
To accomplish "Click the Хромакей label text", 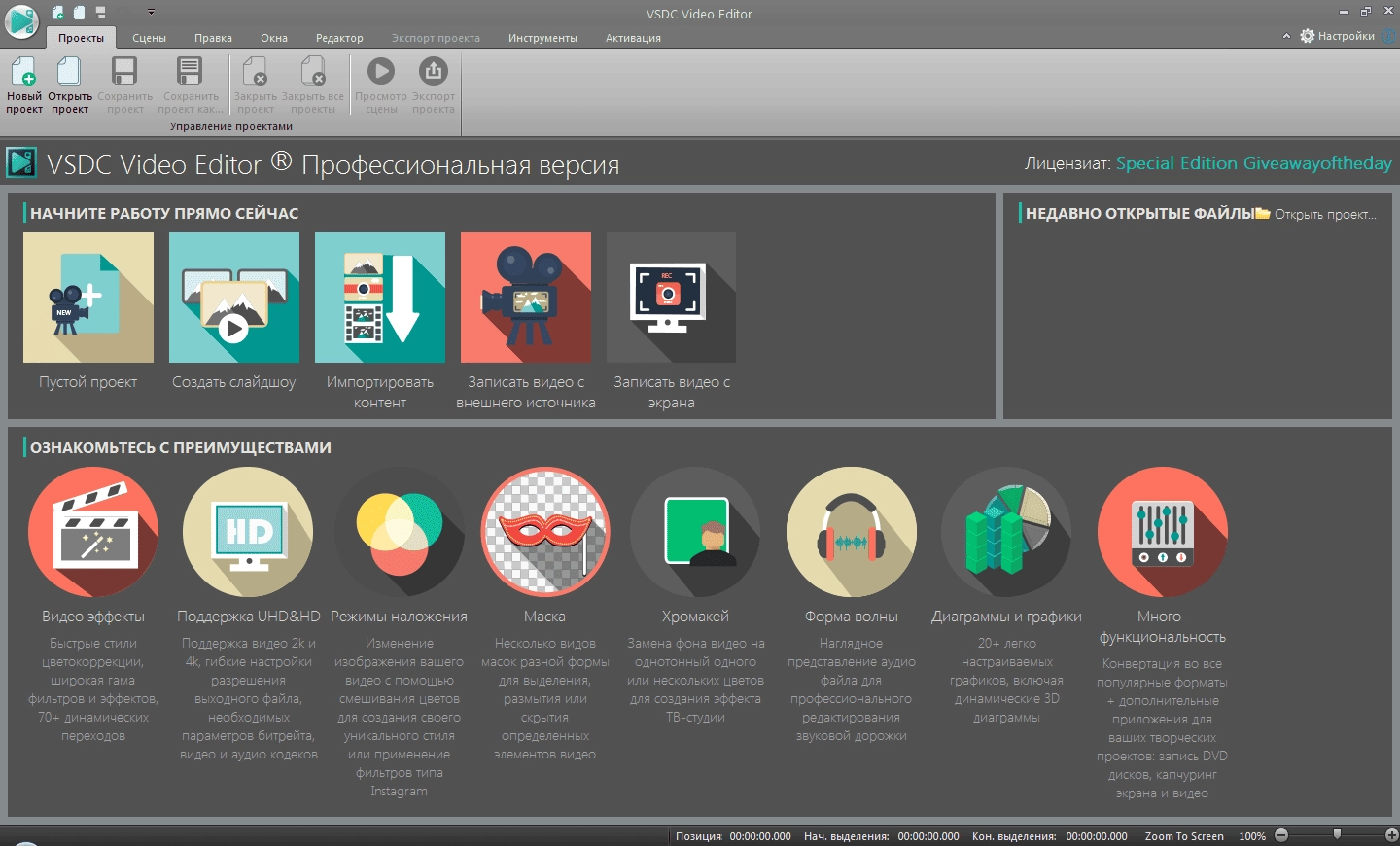I will coord(695,617).
